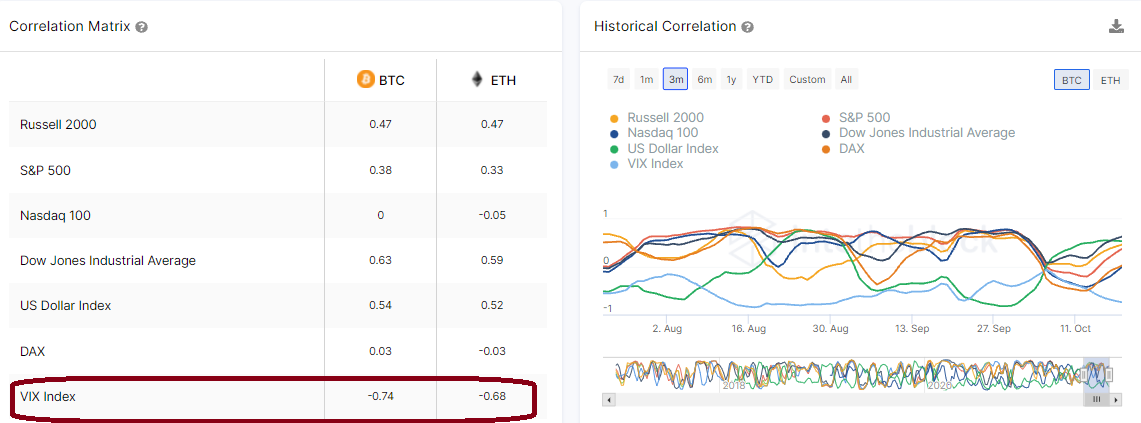Toggle DAX series in legend
This screenshot has width=1141, height=423.
(x=843, y=149)
